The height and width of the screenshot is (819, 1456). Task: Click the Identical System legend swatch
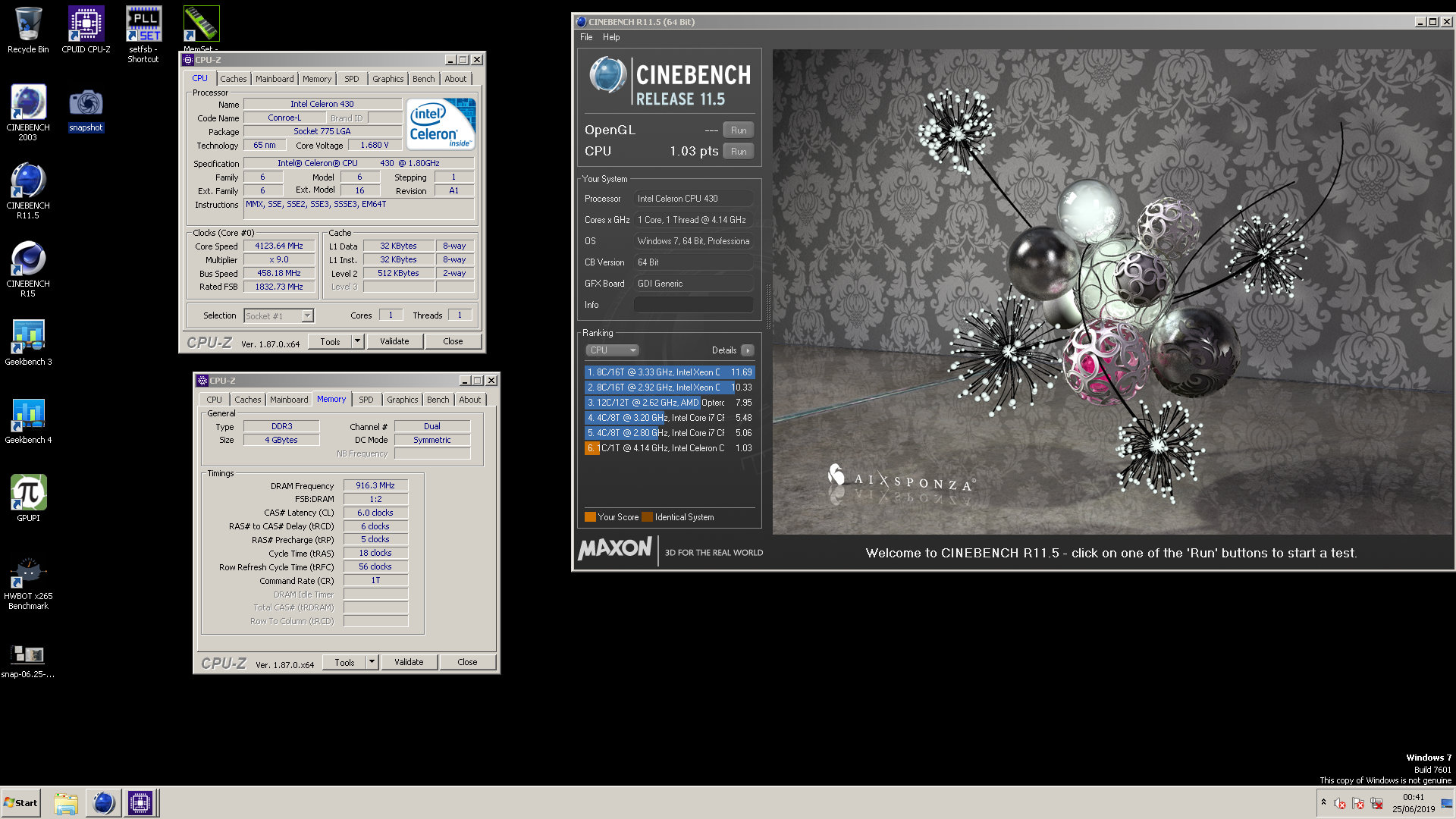(x=647, y=517)
